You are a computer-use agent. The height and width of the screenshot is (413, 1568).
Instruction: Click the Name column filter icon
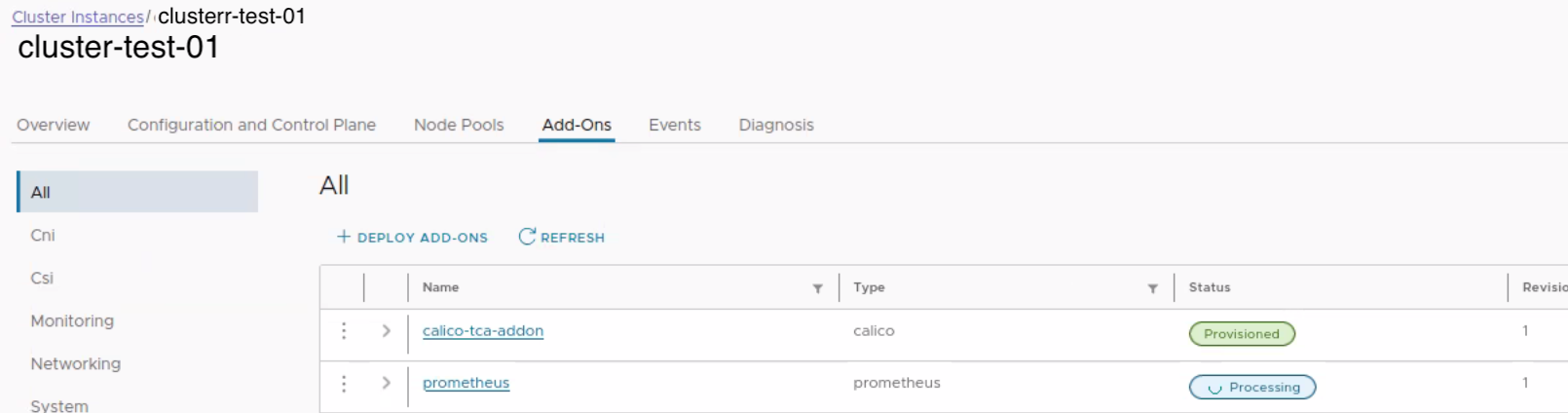coord(818,288)
